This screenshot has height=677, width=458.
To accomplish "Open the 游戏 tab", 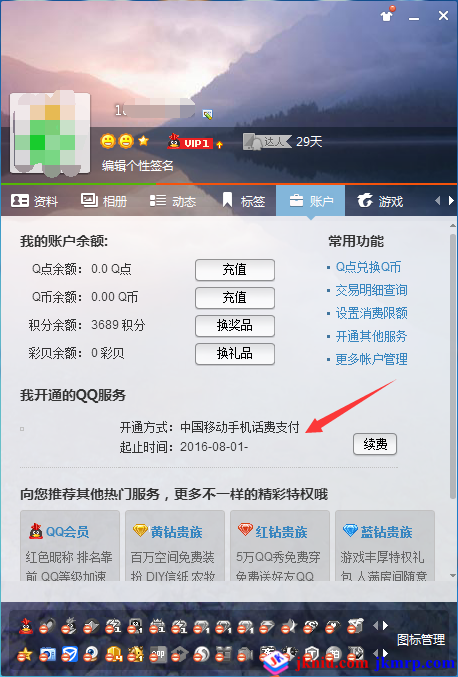I will tap(380, 201).
